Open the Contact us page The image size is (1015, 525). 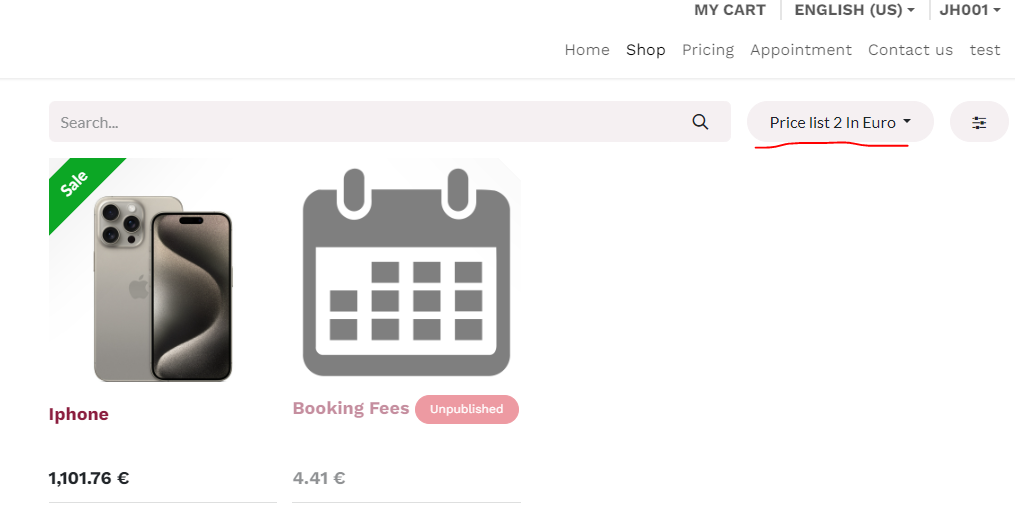pos(910,50)
